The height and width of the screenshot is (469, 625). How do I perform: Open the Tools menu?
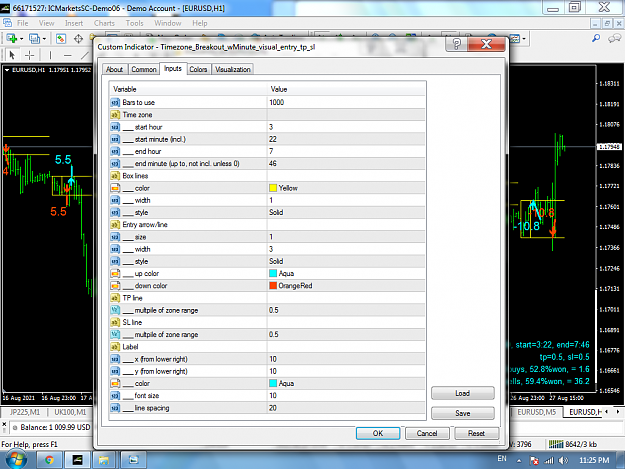coord(134,23)
